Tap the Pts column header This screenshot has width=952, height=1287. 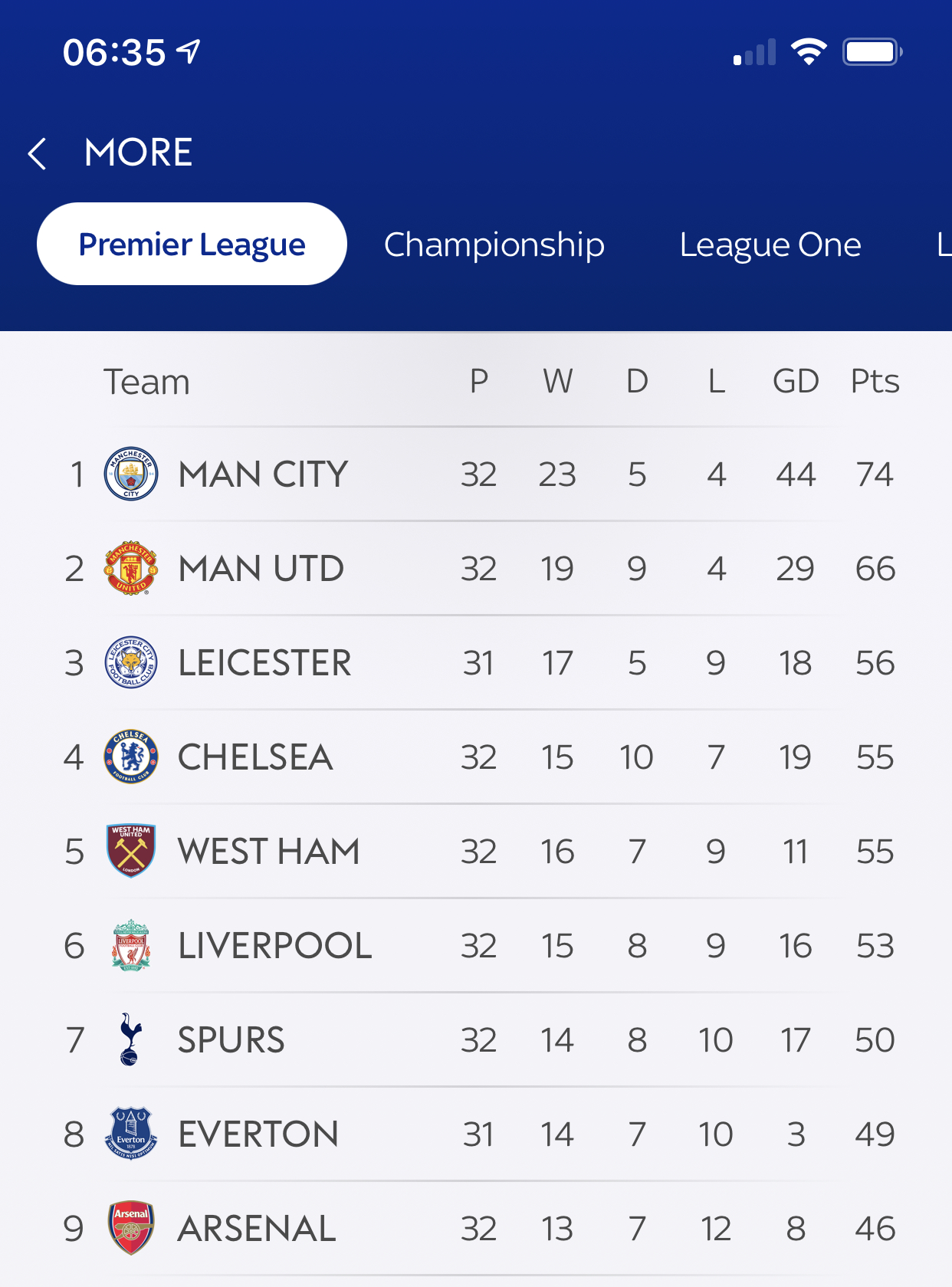pos(875,381)
